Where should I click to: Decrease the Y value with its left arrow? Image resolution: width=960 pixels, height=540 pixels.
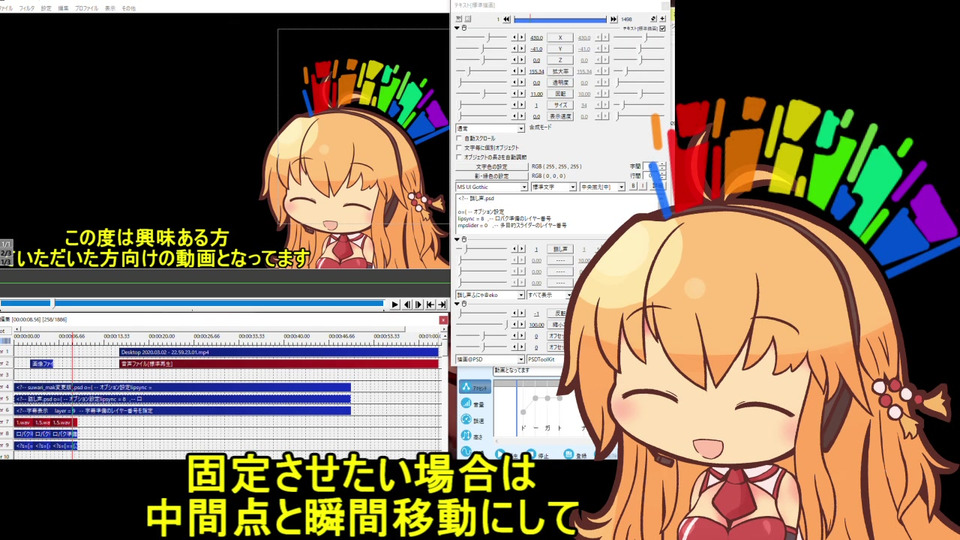click(x=514, y=49)
